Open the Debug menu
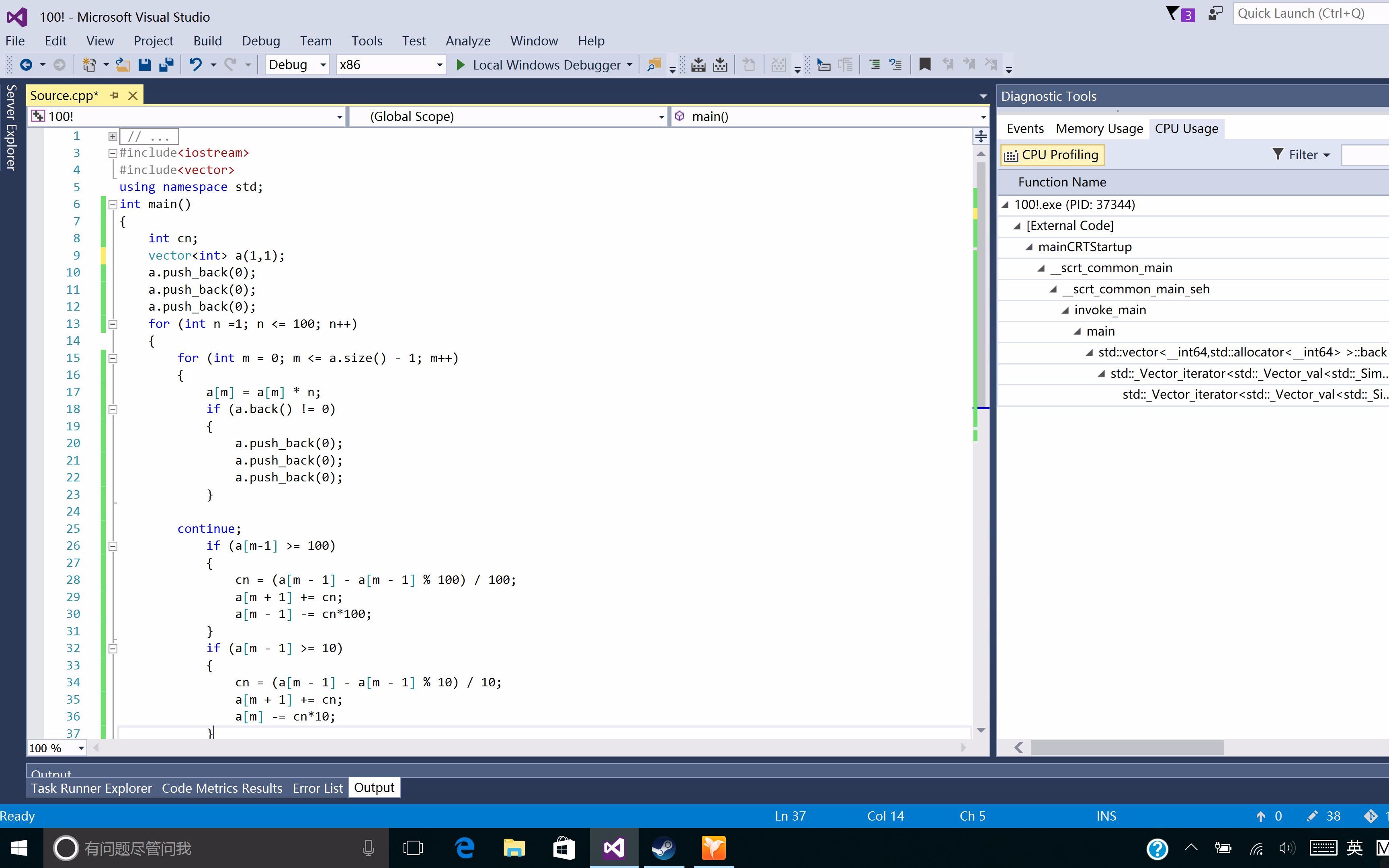 (260, 41)
